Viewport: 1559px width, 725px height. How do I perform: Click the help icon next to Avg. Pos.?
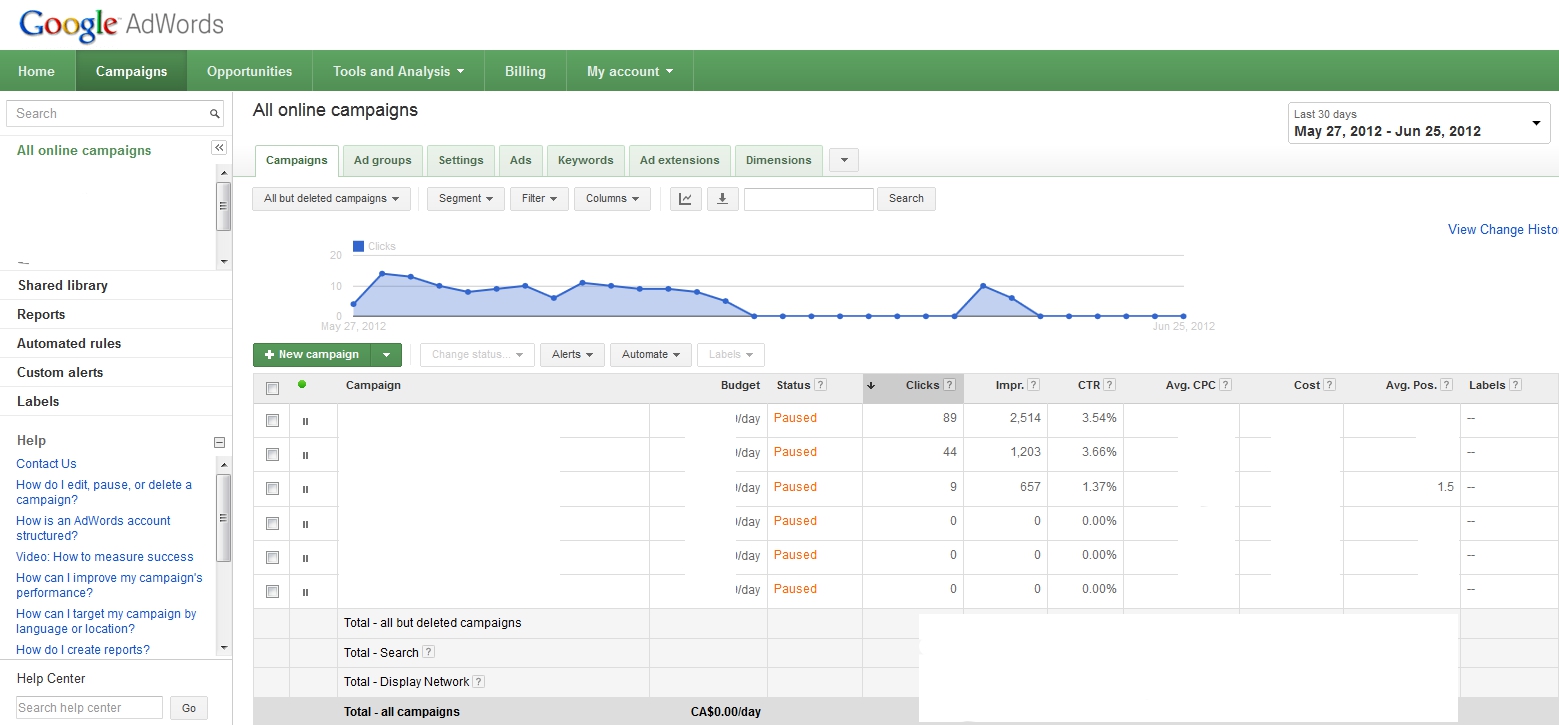tap(1445, 385)
